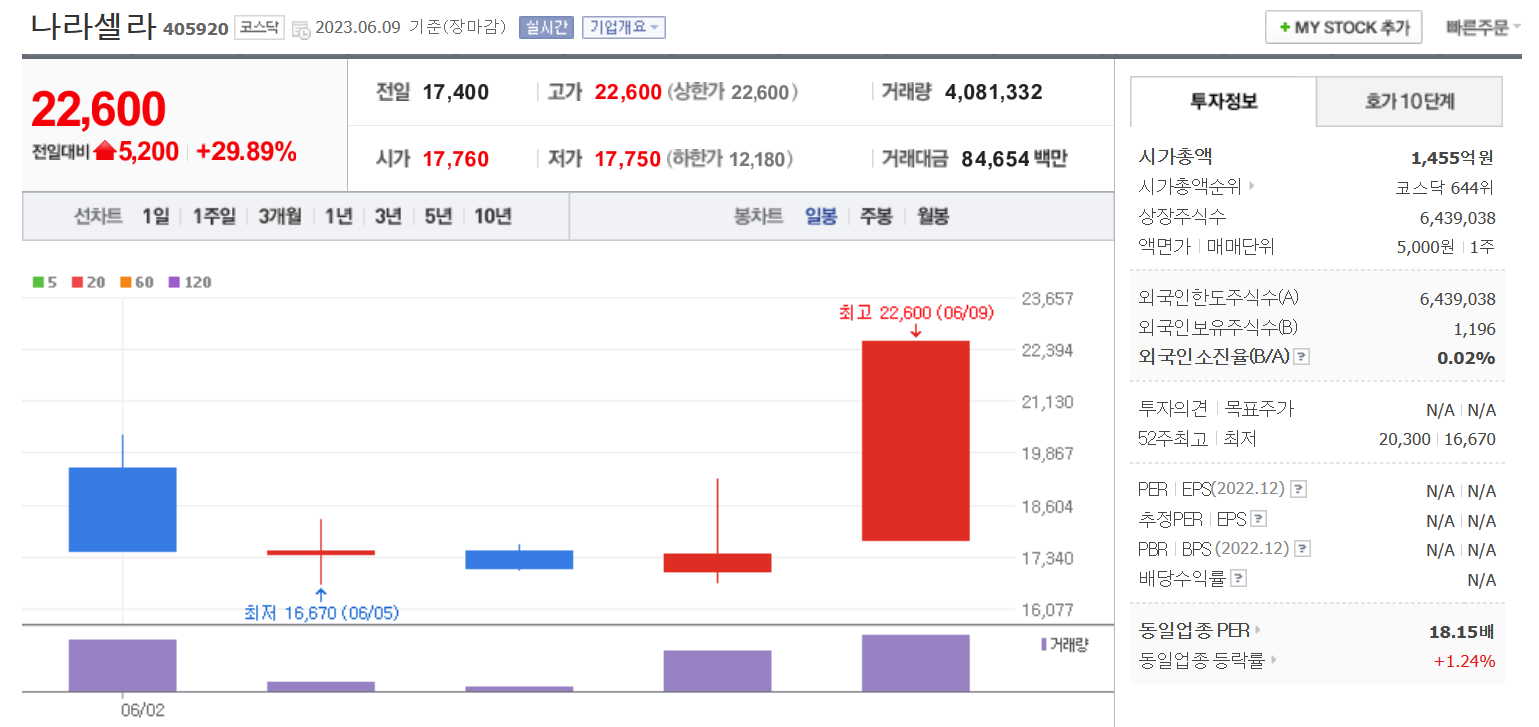Click the calendar icon beside the 2023.06.09 date
The image size is (1539, 727).
click(301, 29)
